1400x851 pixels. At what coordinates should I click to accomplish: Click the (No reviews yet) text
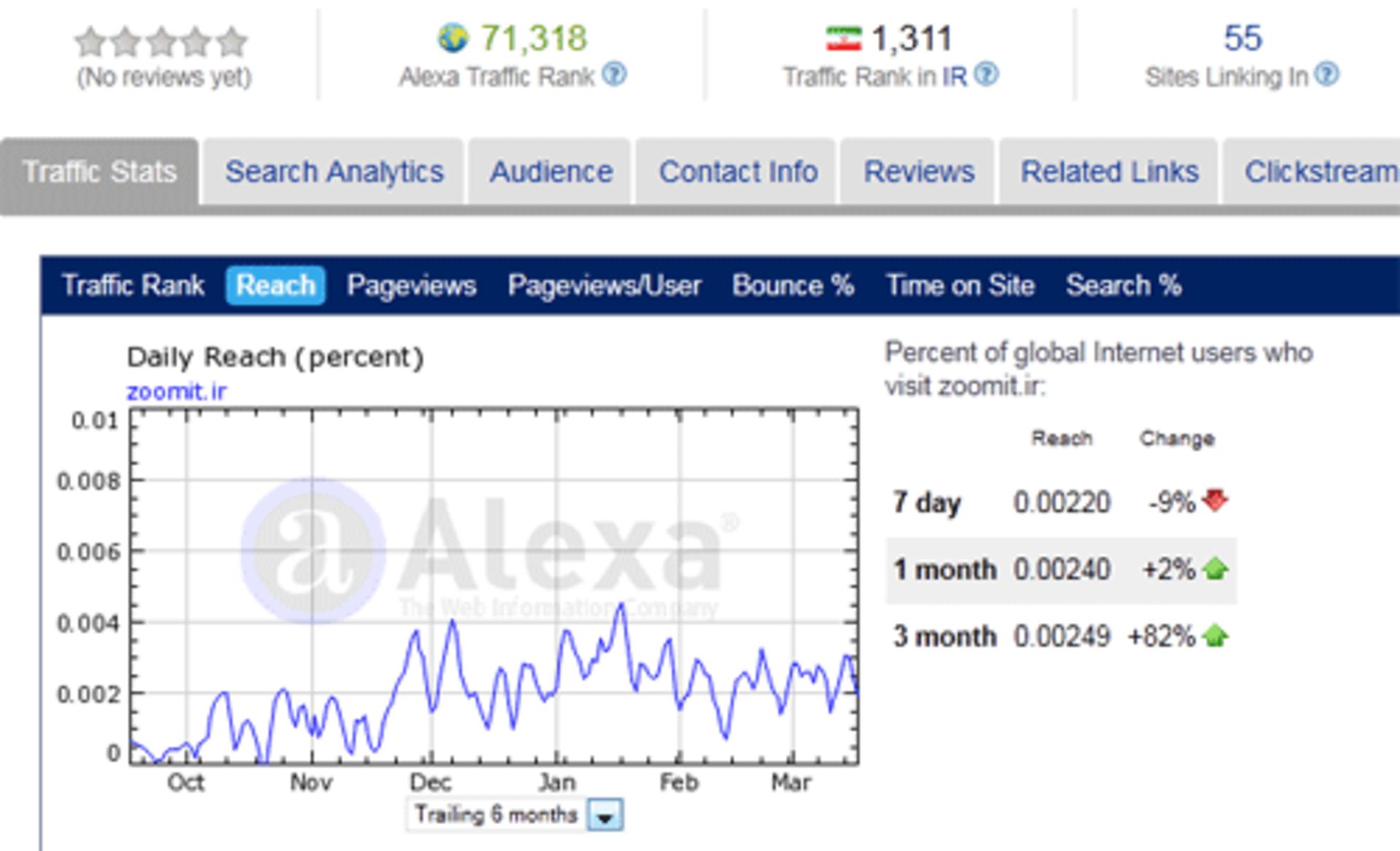click(x=164, y=77)
